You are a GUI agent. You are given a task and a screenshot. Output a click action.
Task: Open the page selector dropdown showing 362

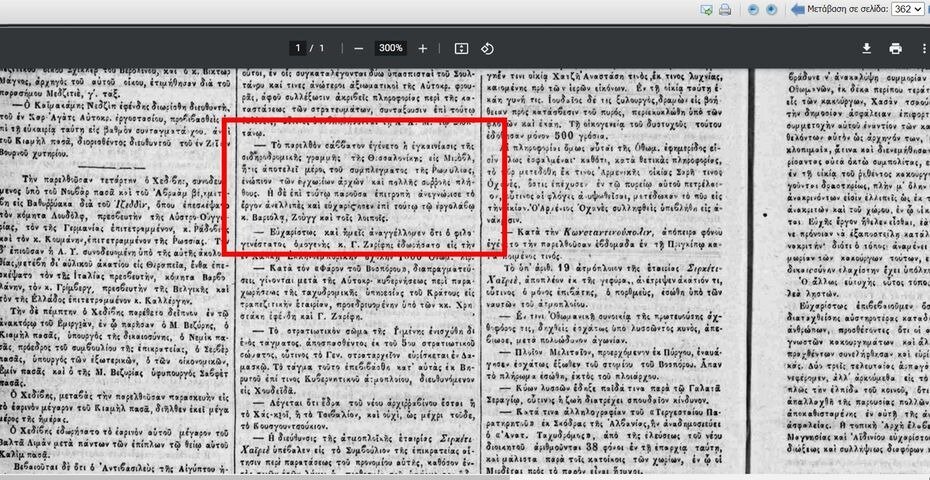click(908, 9)
